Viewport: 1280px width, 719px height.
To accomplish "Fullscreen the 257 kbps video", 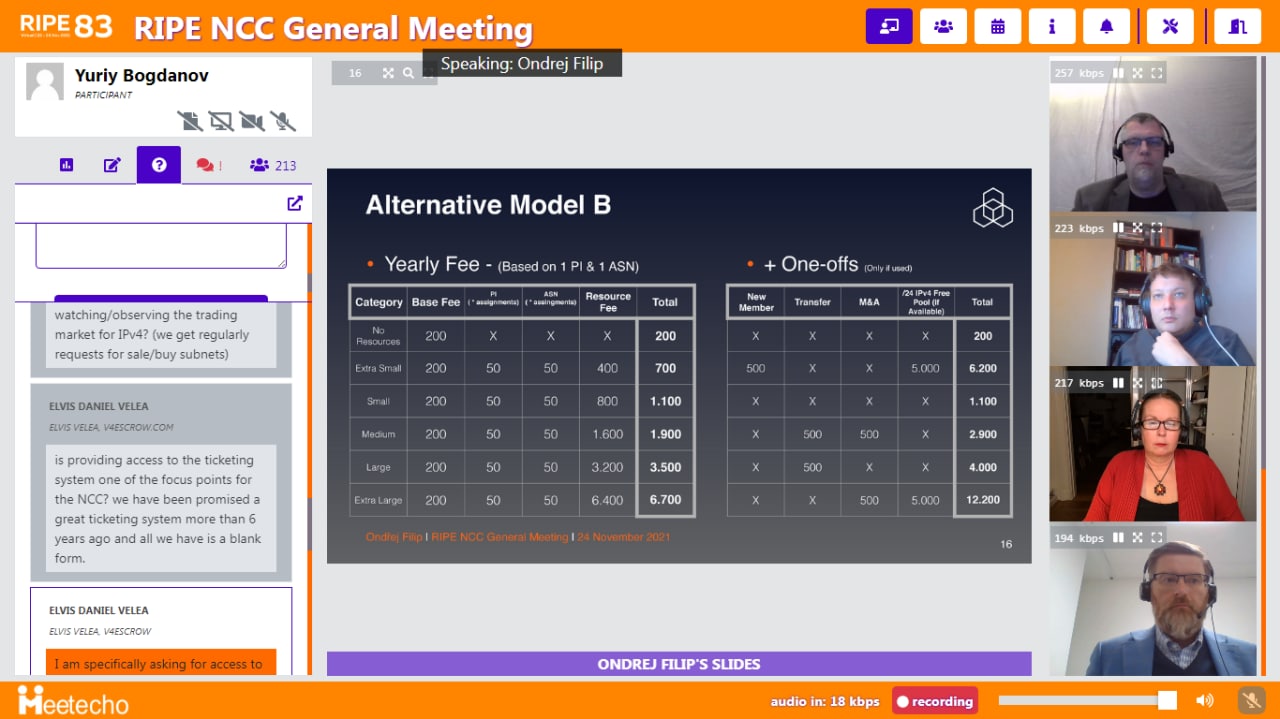I will pyautogui.click(x=1157, y=73).
